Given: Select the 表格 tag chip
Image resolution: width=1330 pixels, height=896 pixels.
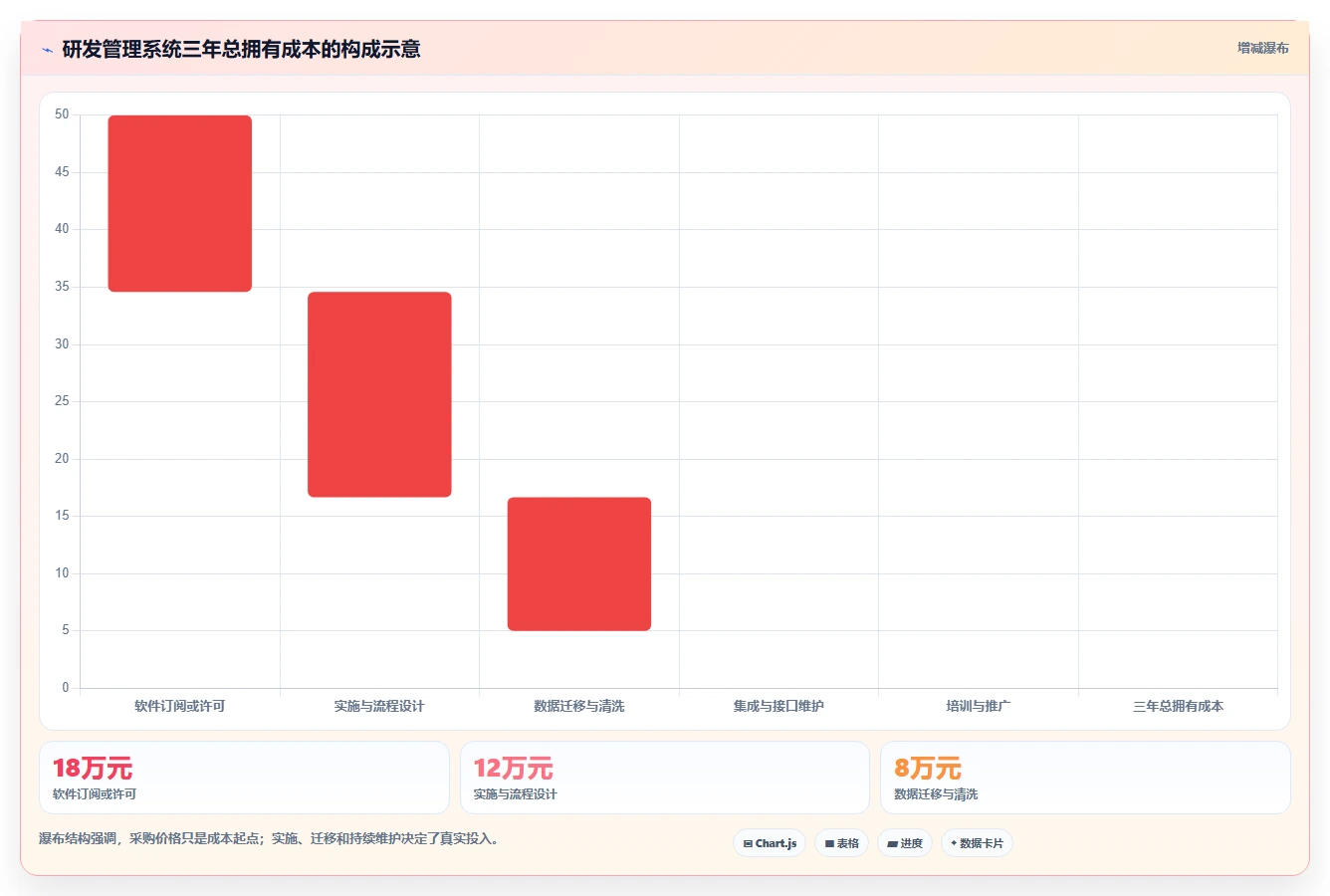Looking at the screenshot, I should point(841,843).
